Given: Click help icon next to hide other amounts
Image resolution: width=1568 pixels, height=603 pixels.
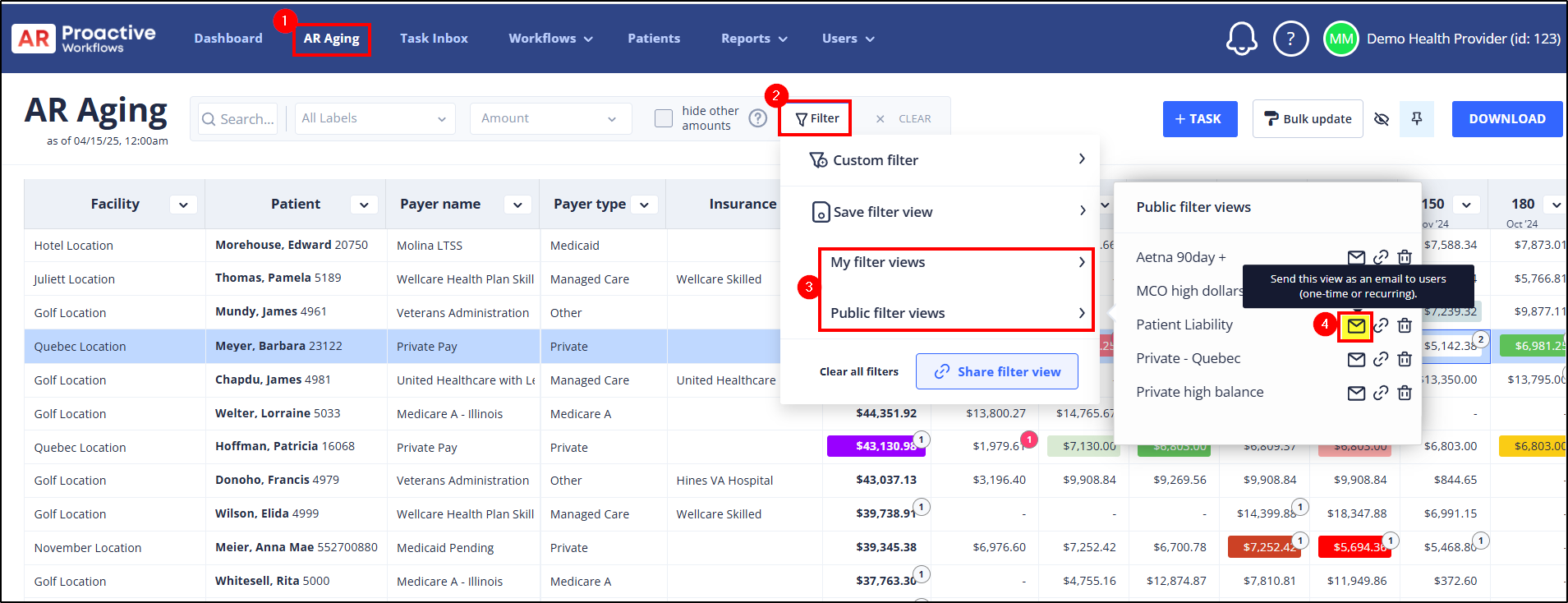Looking at the screenshot, I should coord(757,119).
